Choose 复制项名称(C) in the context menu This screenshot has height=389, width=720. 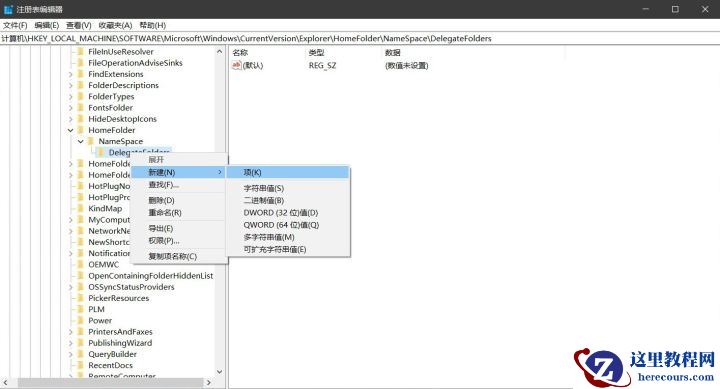click(180, 256)
